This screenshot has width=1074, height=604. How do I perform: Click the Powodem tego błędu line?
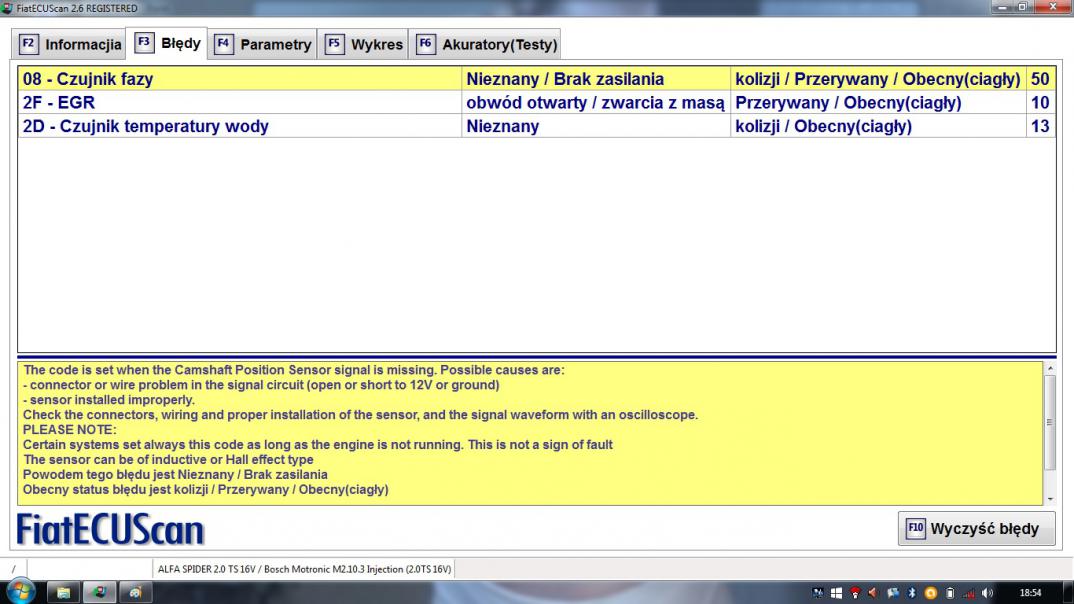point(175,475)
